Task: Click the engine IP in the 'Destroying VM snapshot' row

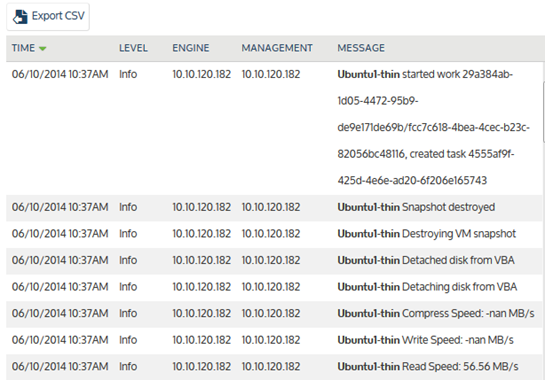Action: point(202,234)
